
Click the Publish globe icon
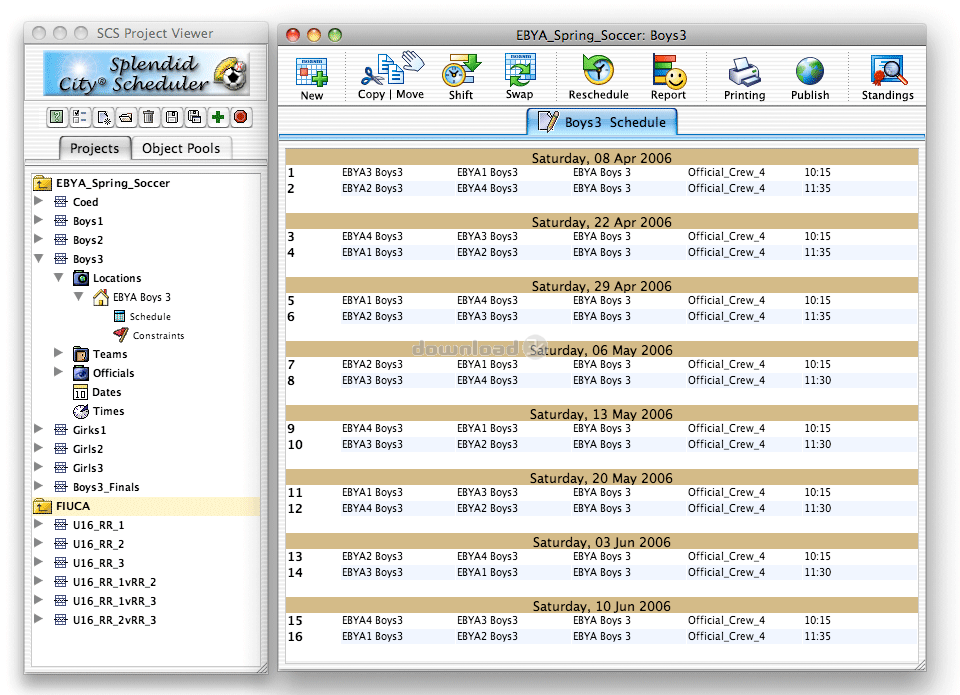pos(810,78)
